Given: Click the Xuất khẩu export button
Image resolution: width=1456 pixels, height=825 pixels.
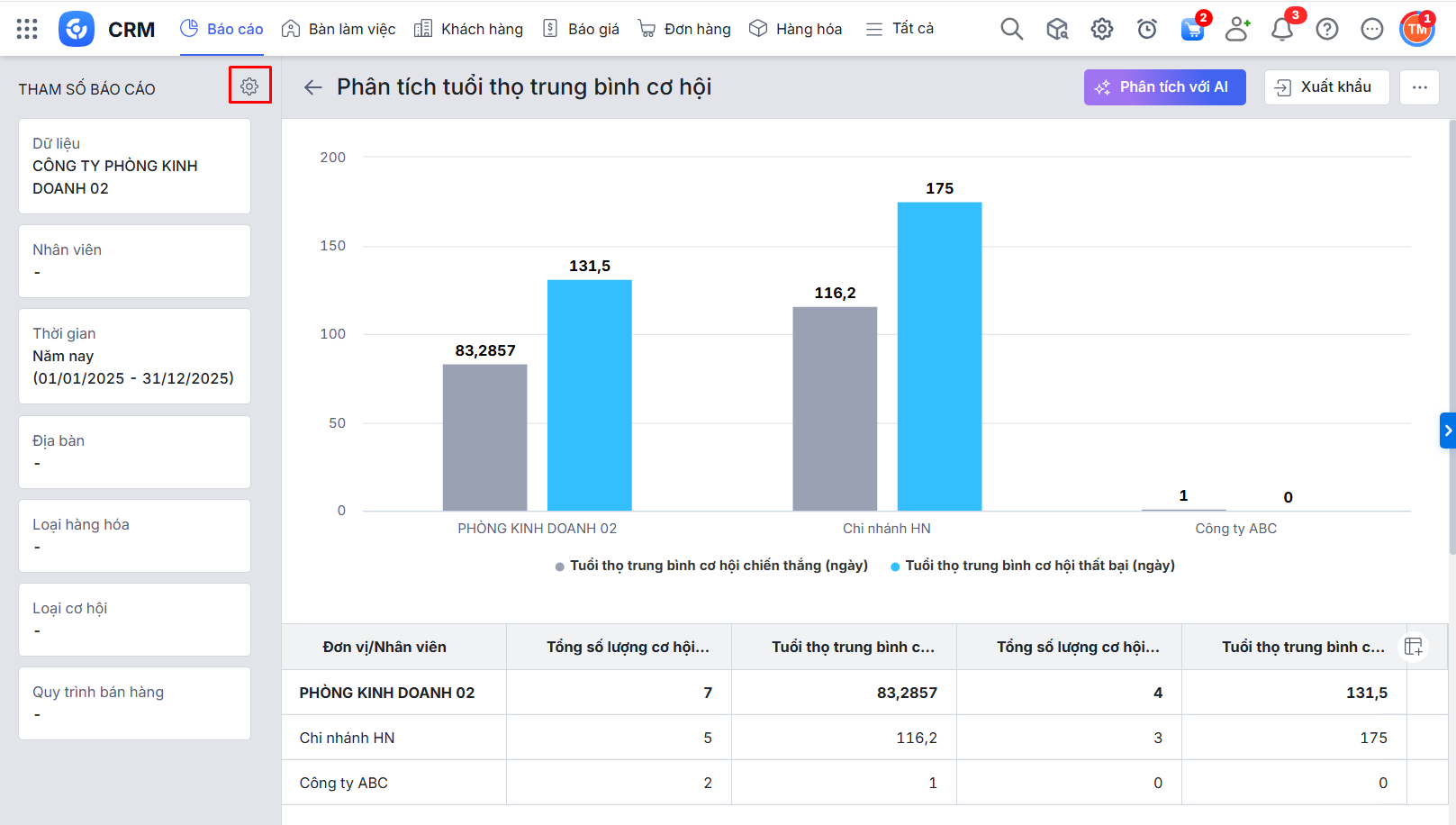Looking at the screenshot, I should 1325,87.
